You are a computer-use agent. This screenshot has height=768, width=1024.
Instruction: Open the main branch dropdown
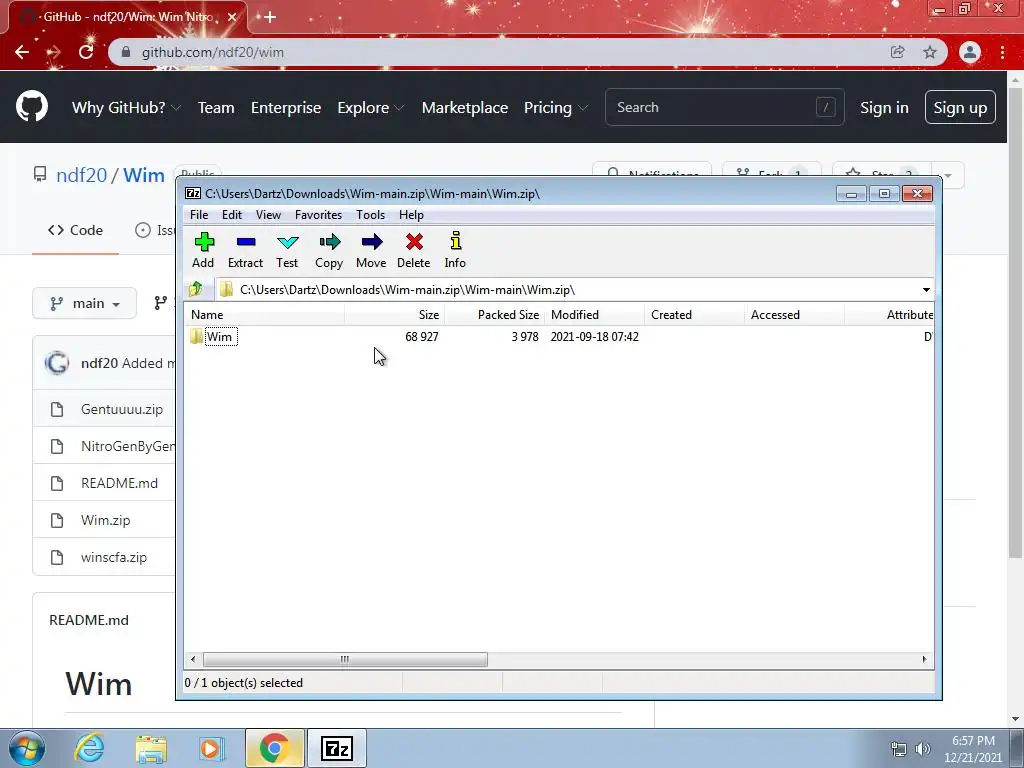[85, 303]
